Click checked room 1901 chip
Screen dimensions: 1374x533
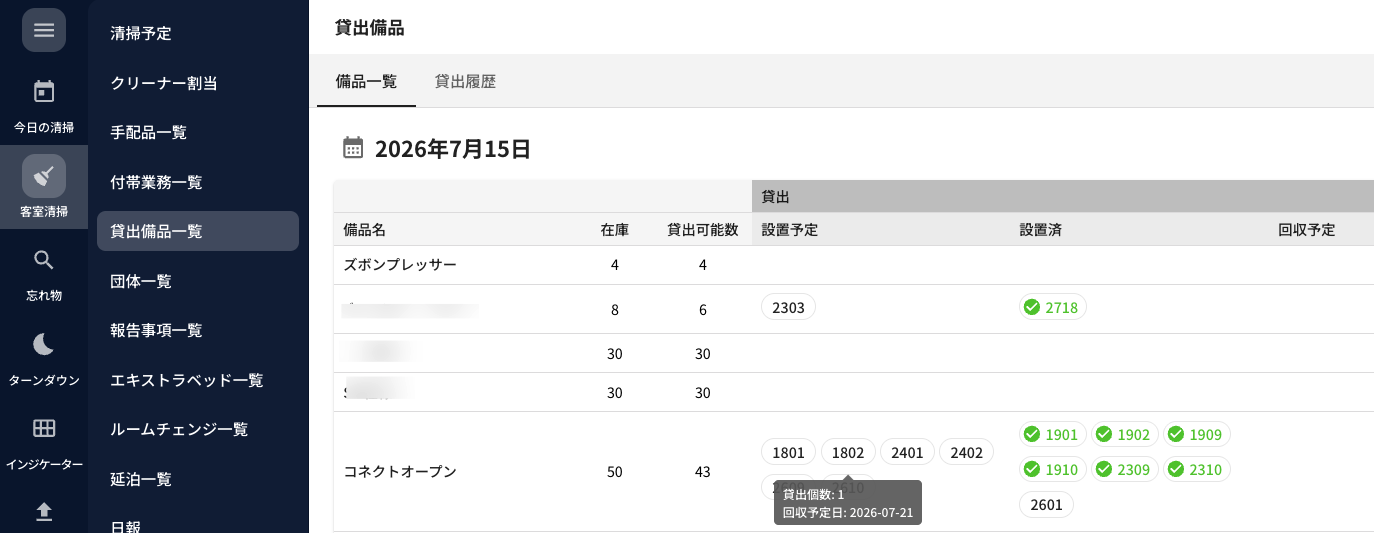pos(1053,434)
